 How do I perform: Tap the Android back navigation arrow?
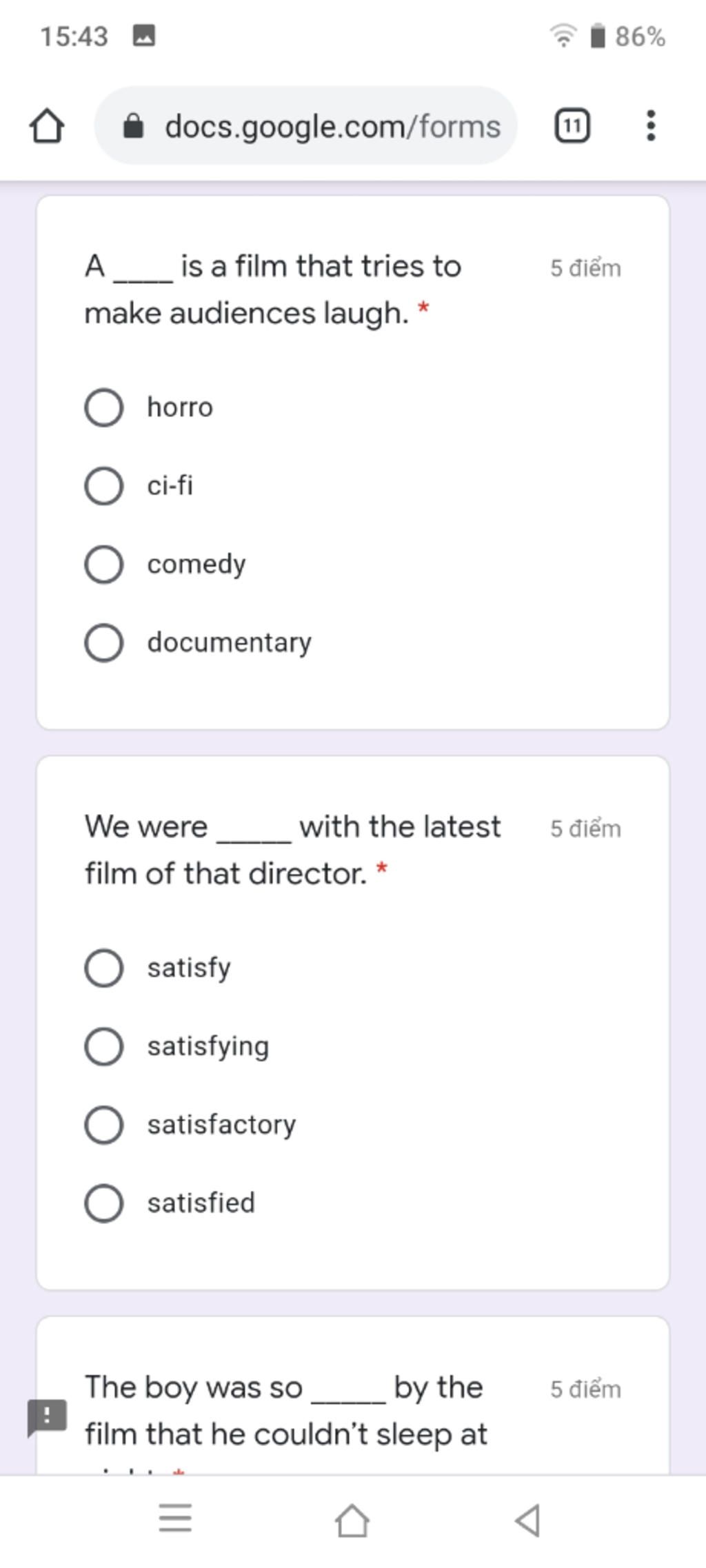point(527,1519)
